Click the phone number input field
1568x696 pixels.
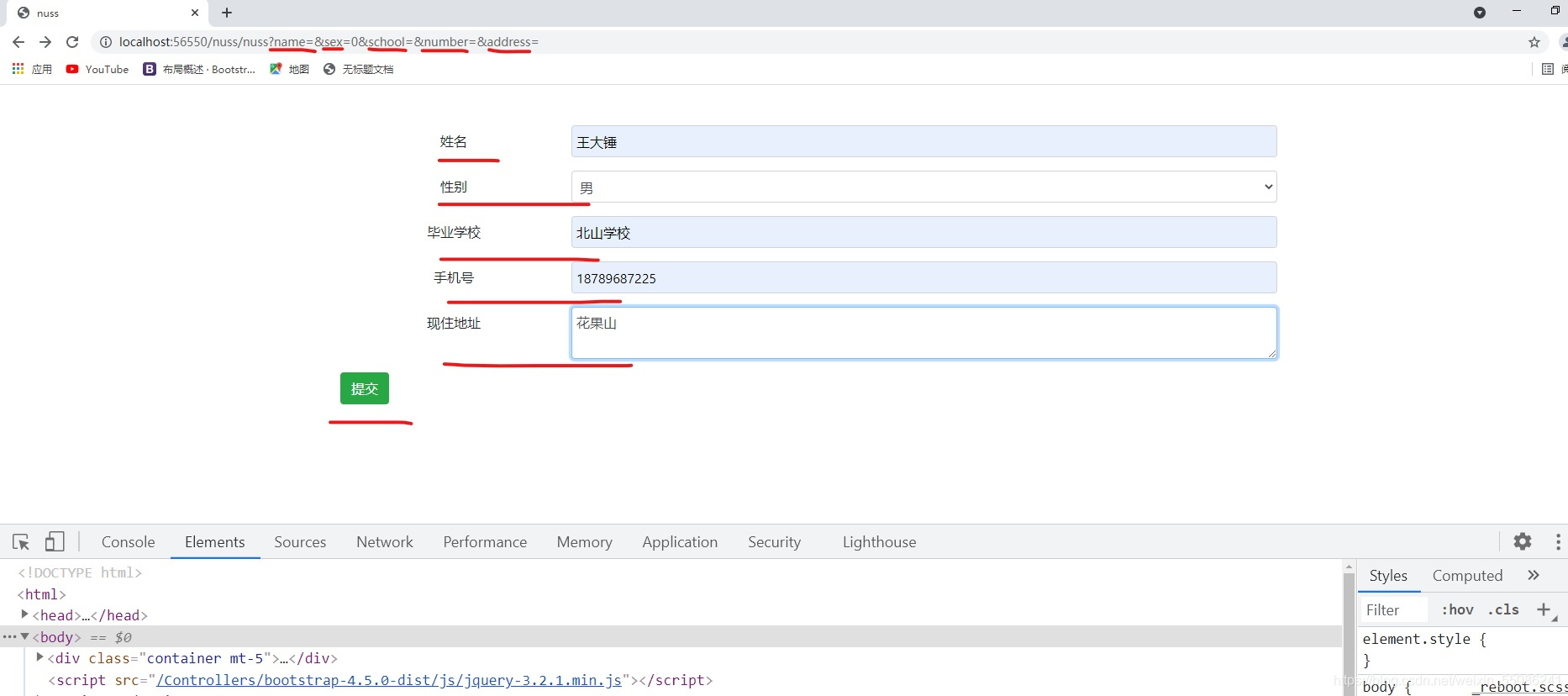923,277
